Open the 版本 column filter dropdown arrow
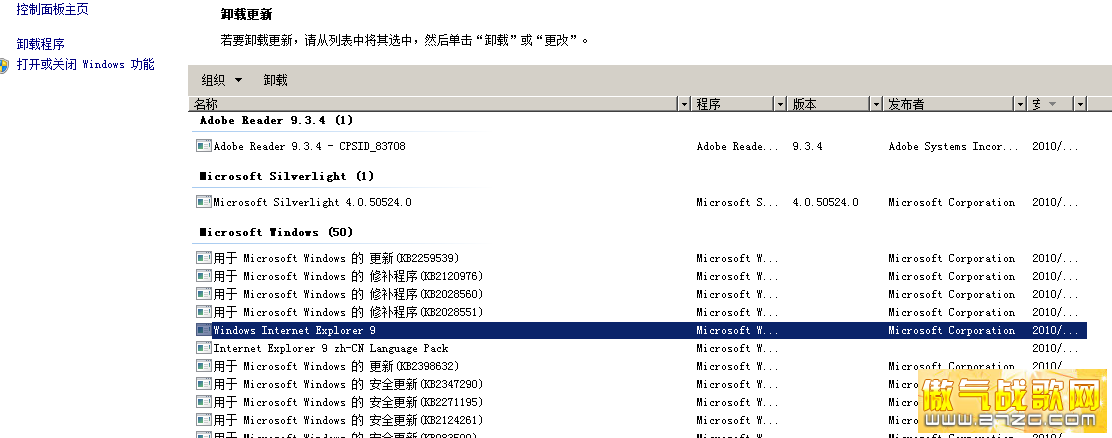This screenshot has height=438, width=1112. 876,104
